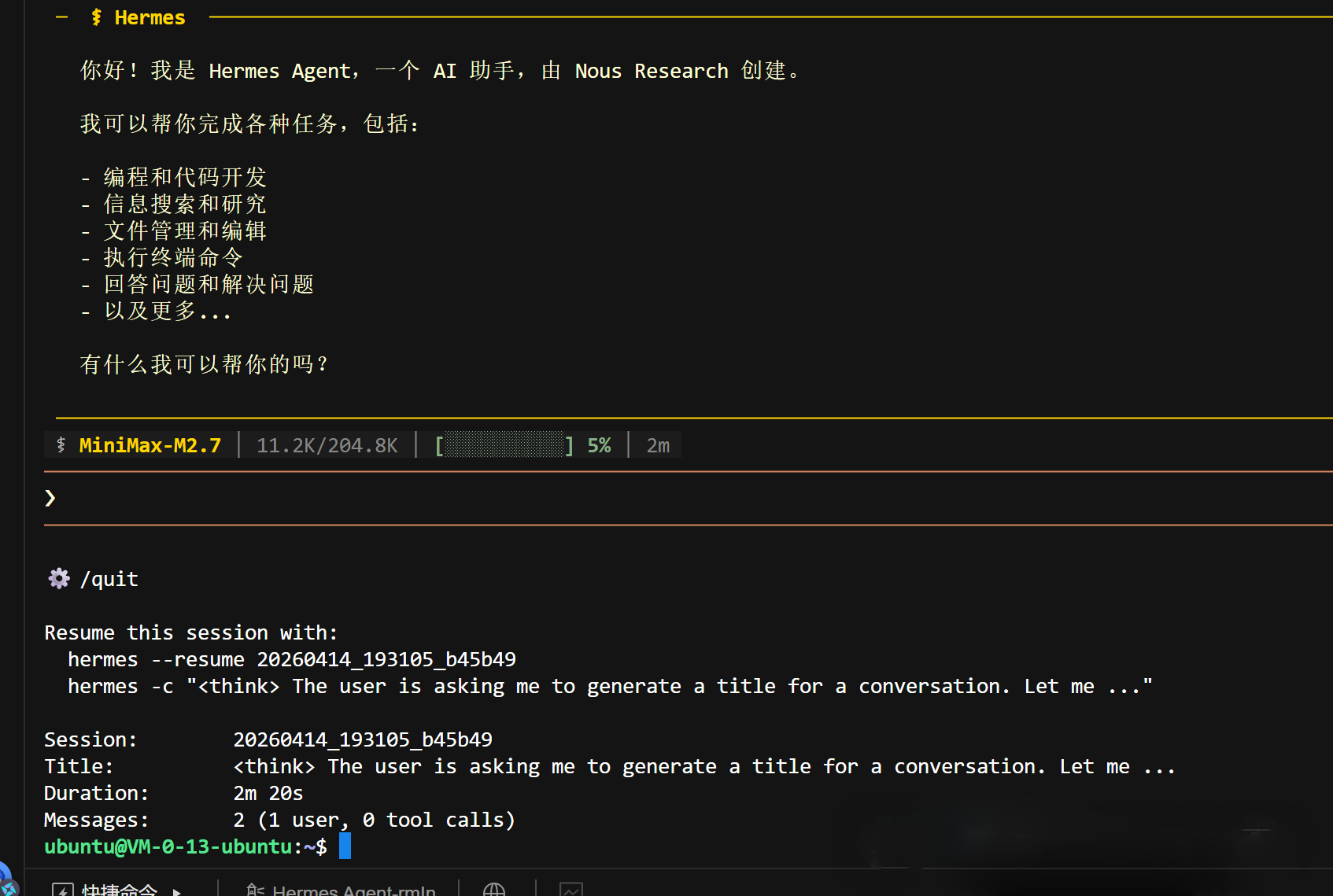
Task: Click the 5% context usage indicator
Action: pos(599,445)
